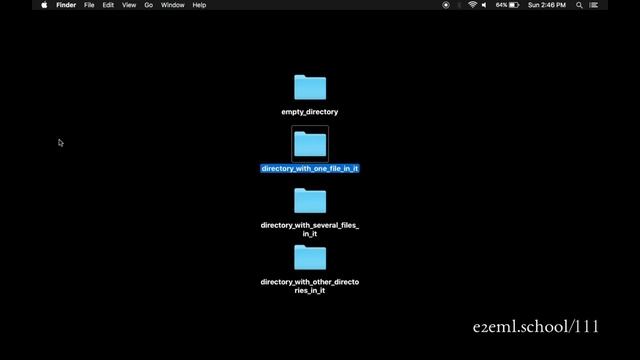This screenshot has width=640, height=360.
Task: Click the directory_with_other_directories_in_it name label
Action: coord(310,286)
